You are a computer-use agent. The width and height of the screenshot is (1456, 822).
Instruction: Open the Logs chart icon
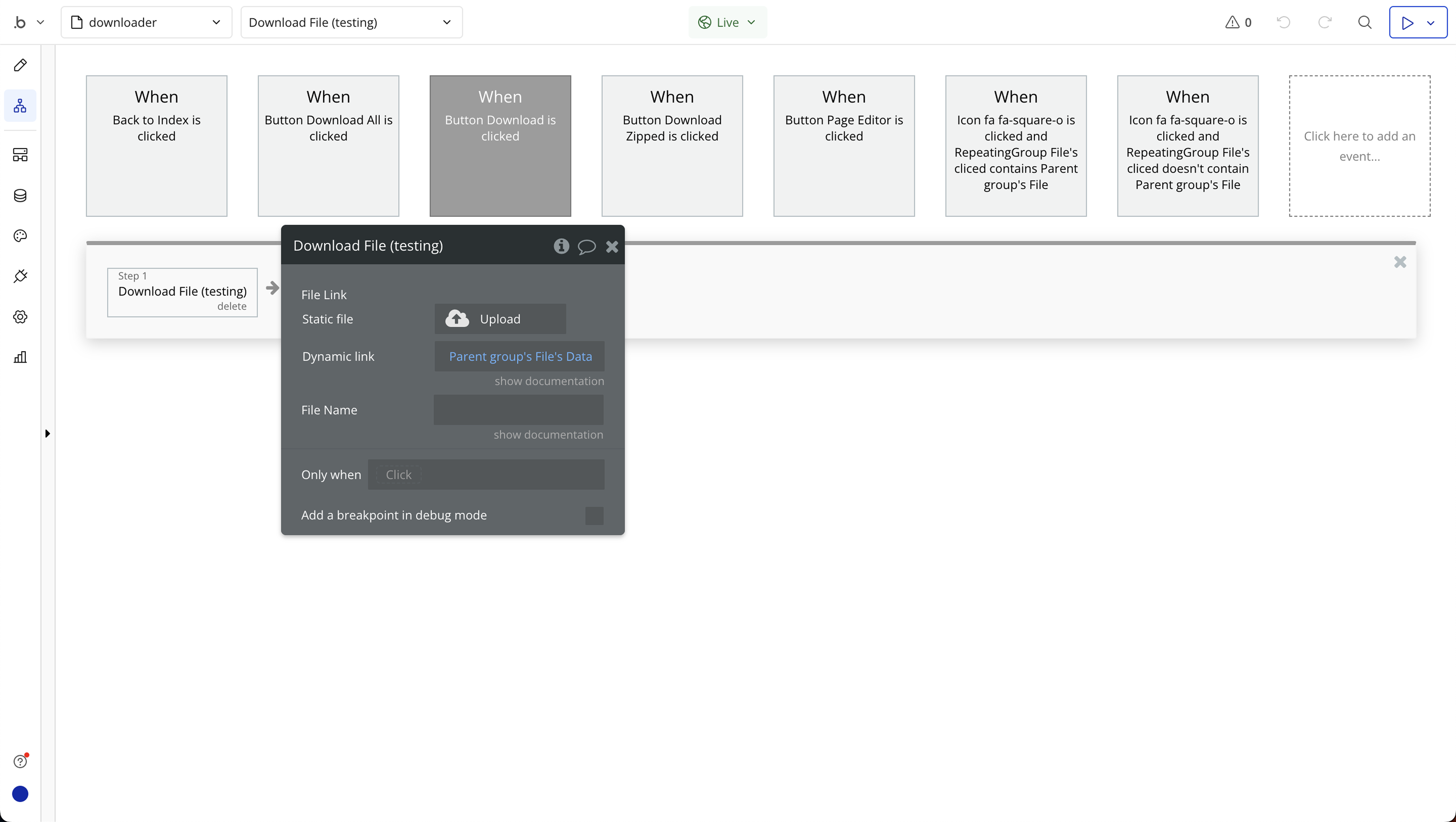tap(20, 357)
